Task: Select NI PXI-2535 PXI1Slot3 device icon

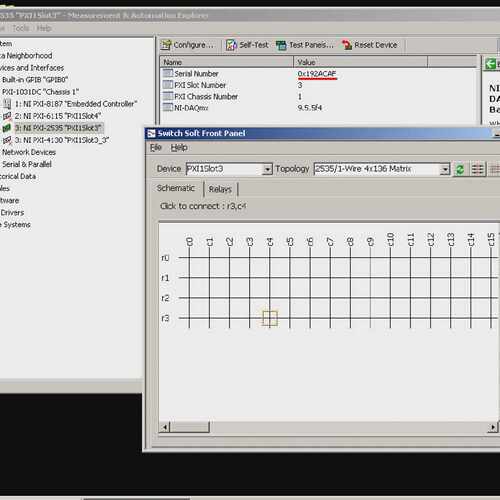Action: pyautogui.click(x=7, y=128)
